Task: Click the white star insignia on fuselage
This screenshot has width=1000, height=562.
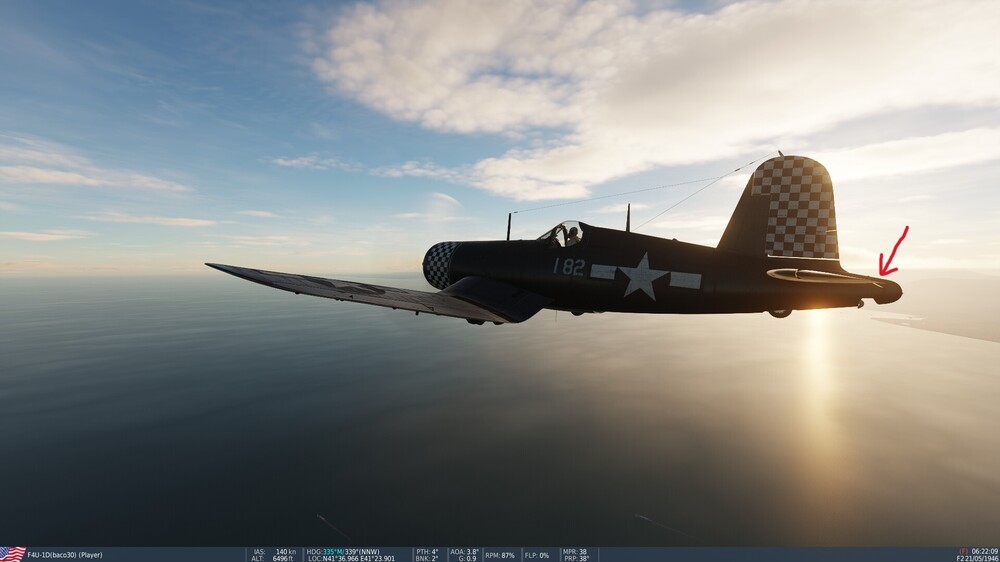Action: pyautogui.click(x=643, y=276)
